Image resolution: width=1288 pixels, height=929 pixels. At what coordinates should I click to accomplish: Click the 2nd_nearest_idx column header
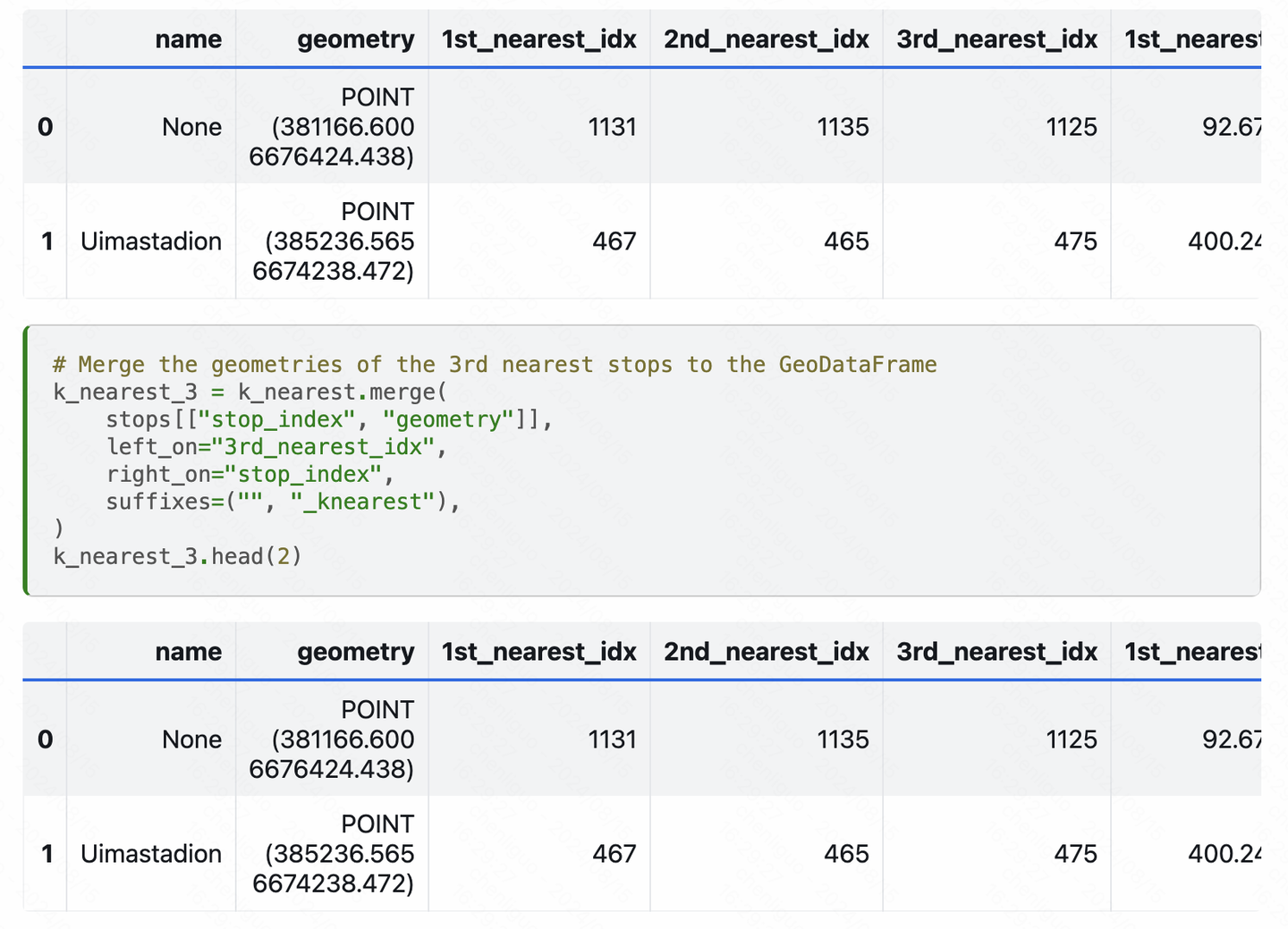click(766, 39)
